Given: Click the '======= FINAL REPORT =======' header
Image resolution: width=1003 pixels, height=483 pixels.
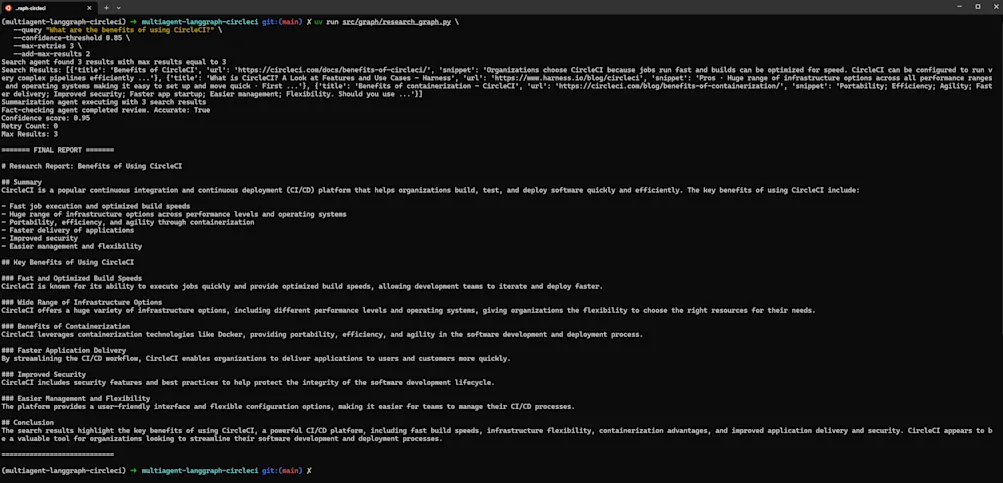Looking at the screenshot, I should pyautogui.click(x=58, y=150).
